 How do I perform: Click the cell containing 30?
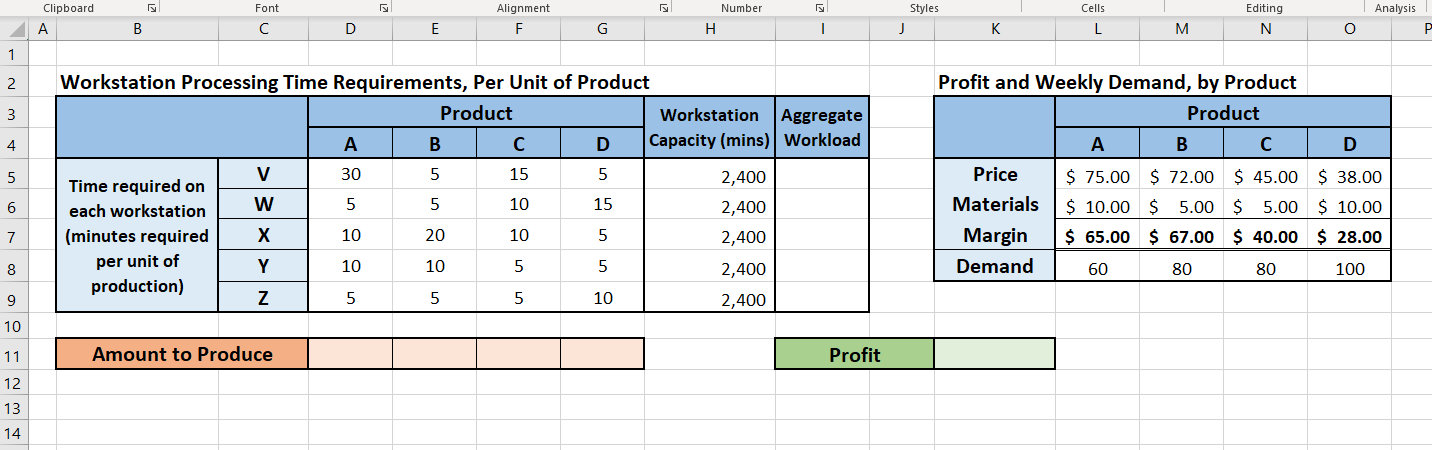click(x=350, y=175)
